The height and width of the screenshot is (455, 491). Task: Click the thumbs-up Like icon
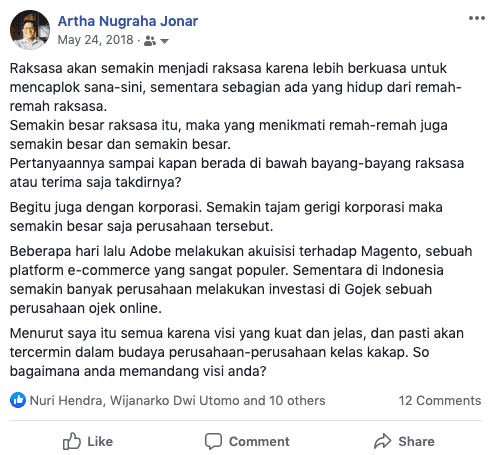(72, 441)
